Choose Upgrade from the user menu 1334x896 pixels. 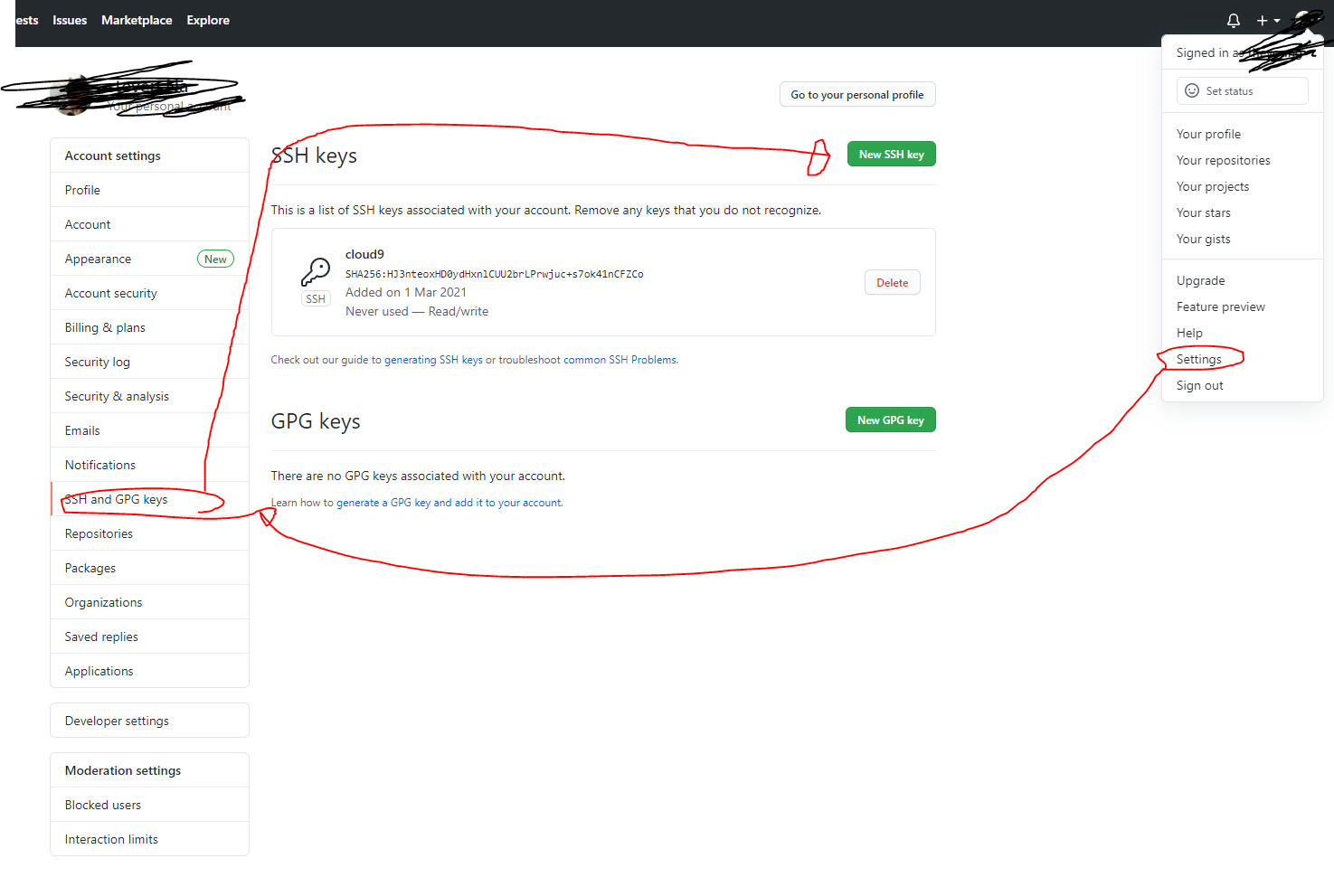1242,280
